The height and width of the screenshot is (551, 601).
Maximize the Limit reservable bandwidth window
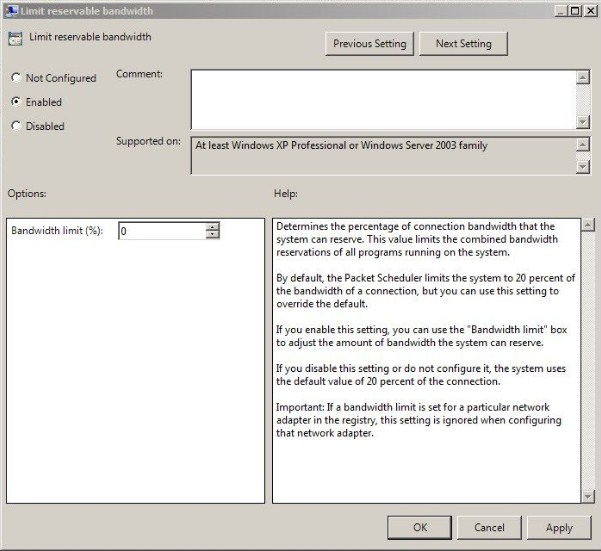[x=575, y=11]
